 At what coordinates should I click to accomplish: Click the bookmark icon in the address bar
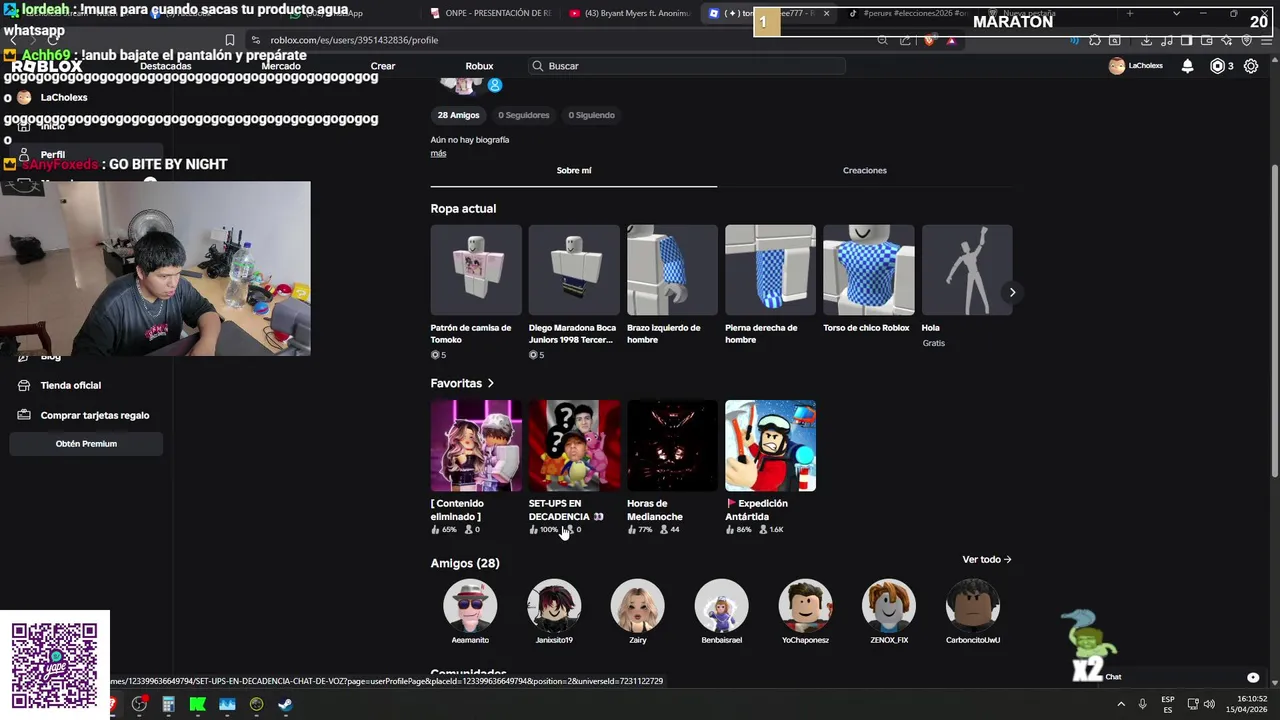pos(230,40)
